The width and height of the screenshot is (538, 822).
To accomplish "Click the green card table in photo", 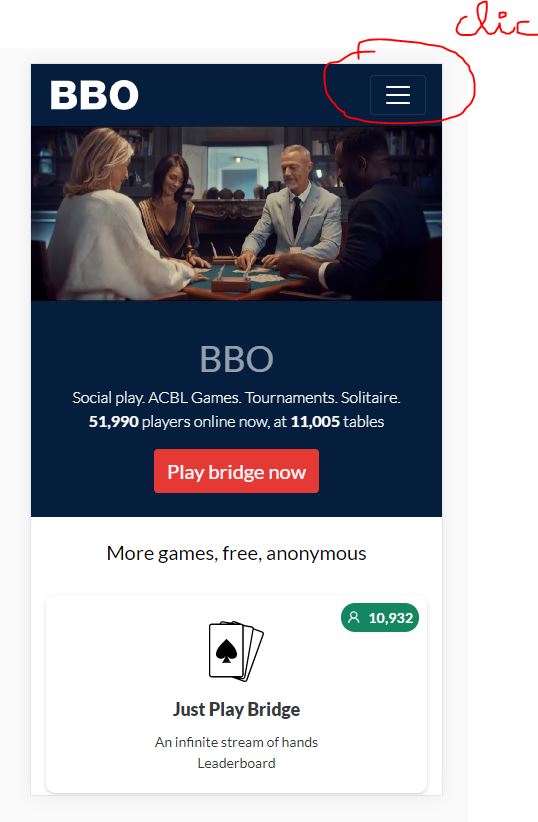I will 246,278.
